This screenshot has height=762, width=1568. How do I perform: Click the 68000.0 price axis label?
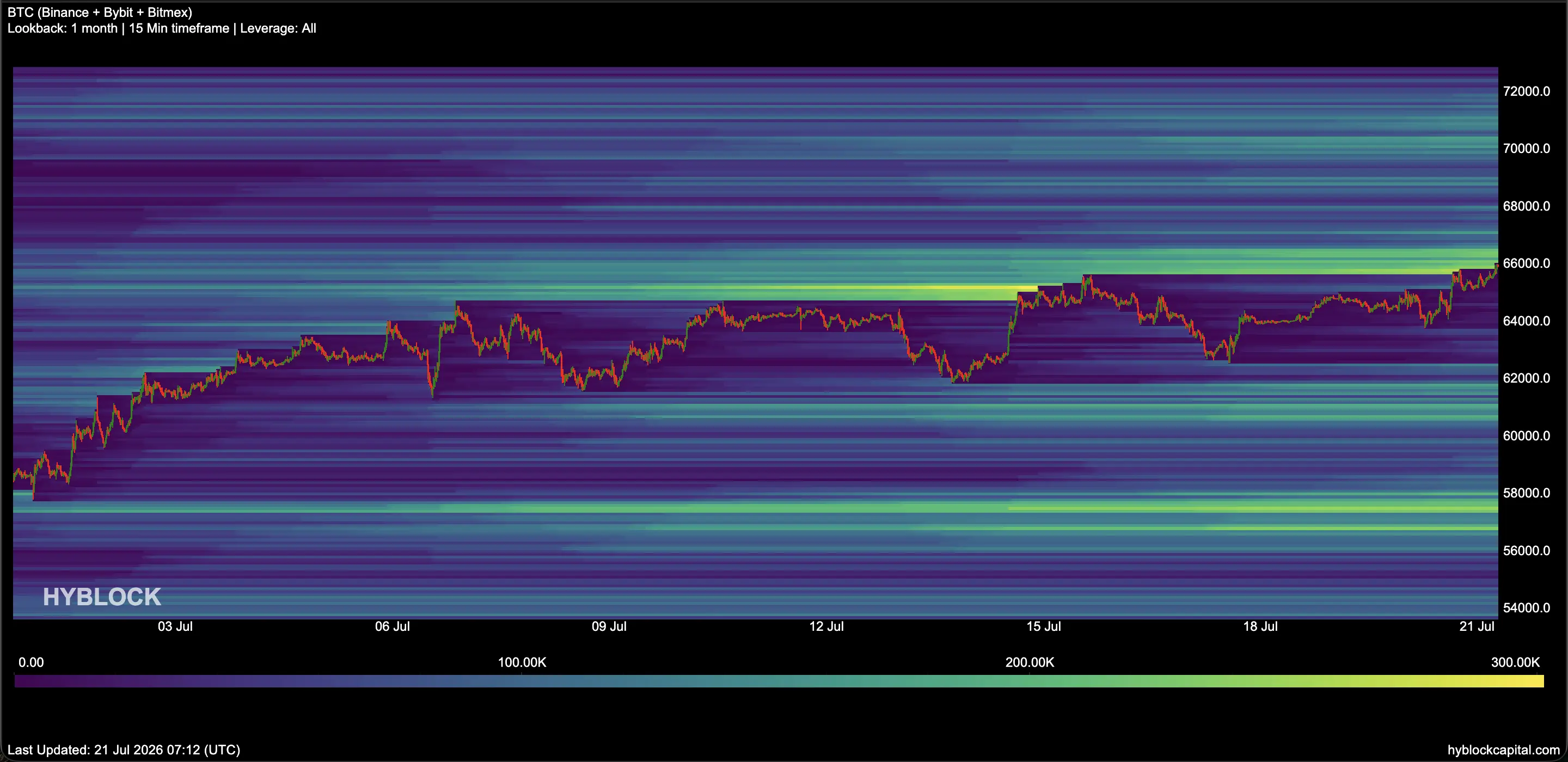pyautogui.click(x=1527, y=206)
